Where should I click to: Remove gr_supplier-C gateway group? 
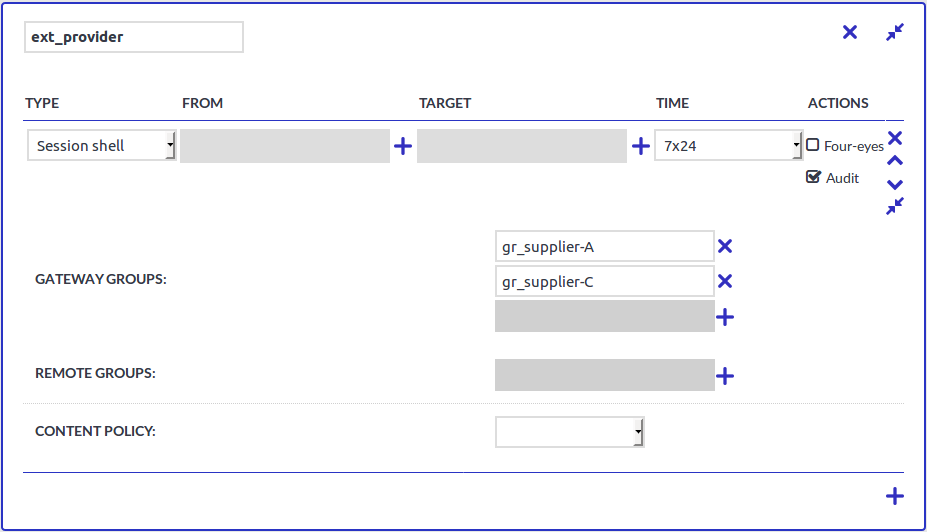coord(725,282)
